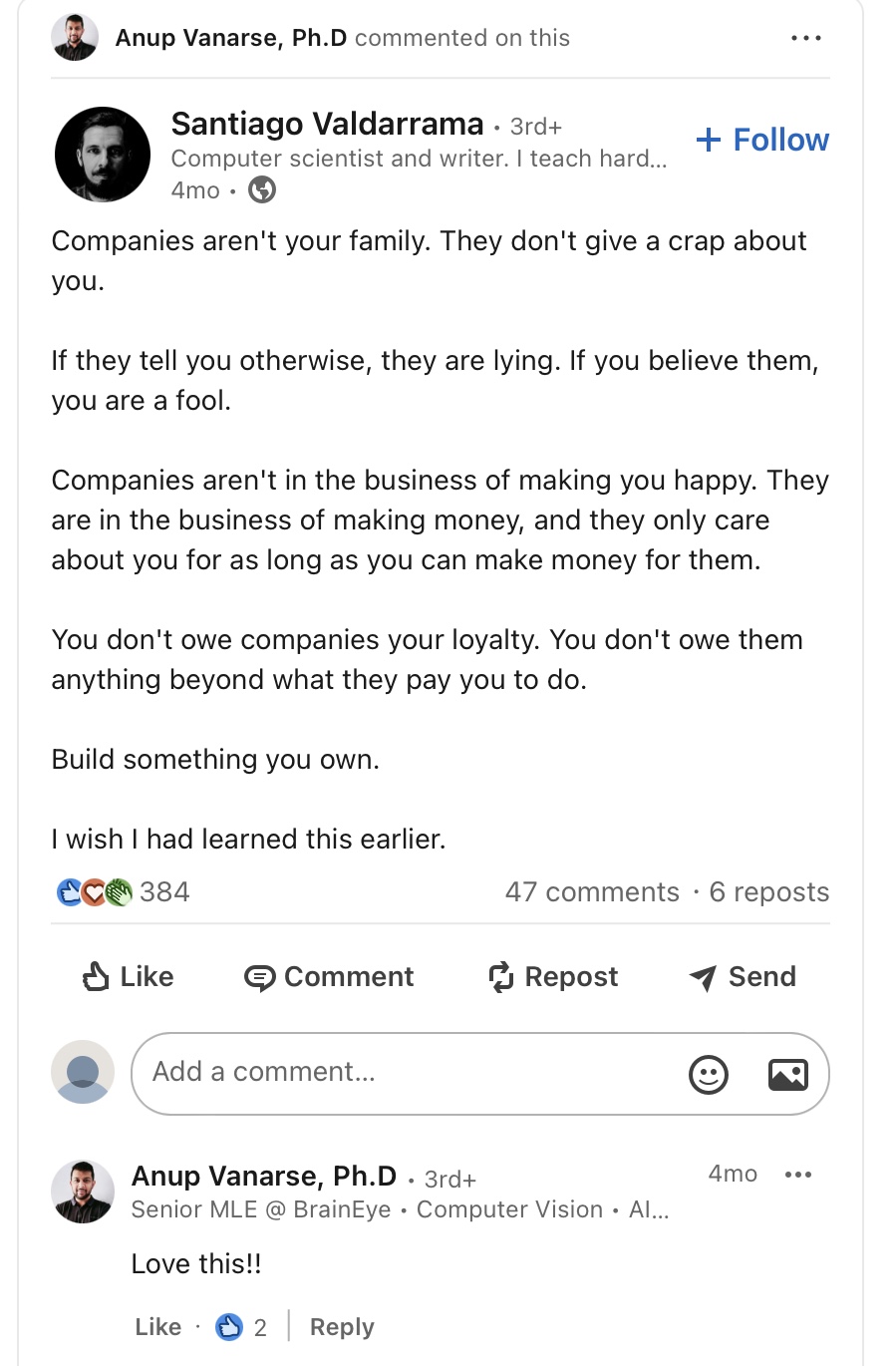Open the post's three-dot options menu
Viewport: 896px width, 1366px height.
(x=805, y=38)
